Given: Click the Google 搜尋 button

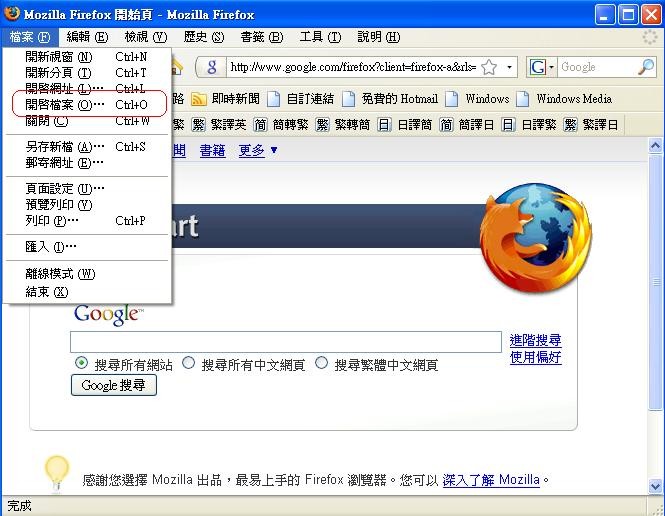Looking at the screenshot, I should pyautogui.click(x=114, y=385).
